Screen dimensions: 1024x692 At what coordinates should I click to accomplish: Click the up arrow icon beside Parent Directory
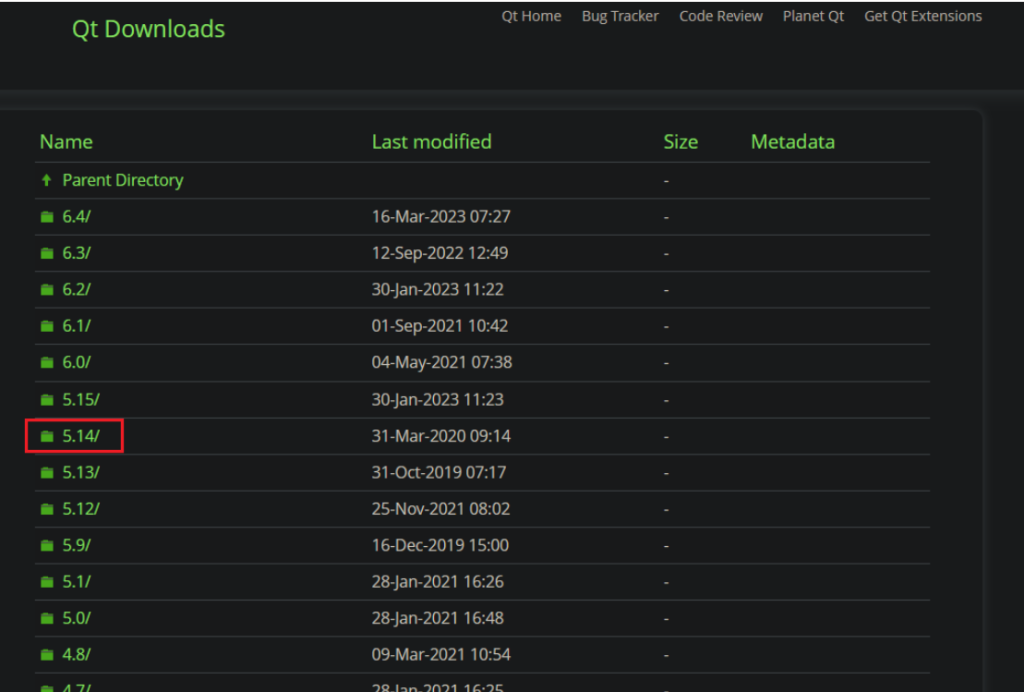point(46,180)
